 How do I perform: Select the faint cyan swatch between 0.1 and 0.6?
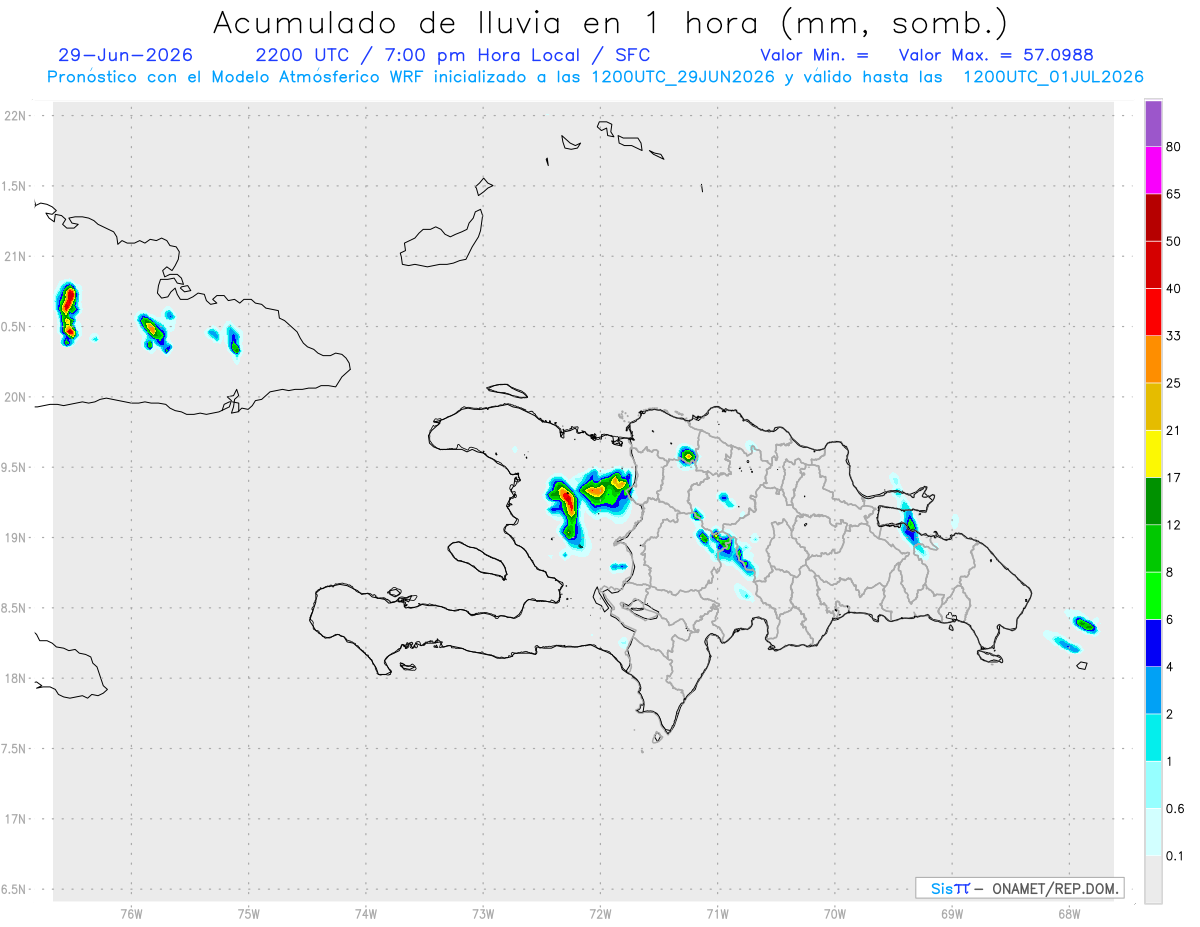coord(1153,832)
